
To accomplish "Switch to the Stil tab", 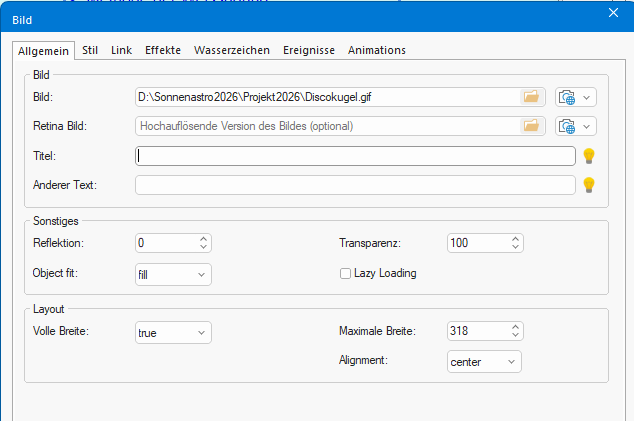I will tap(90, 50).
